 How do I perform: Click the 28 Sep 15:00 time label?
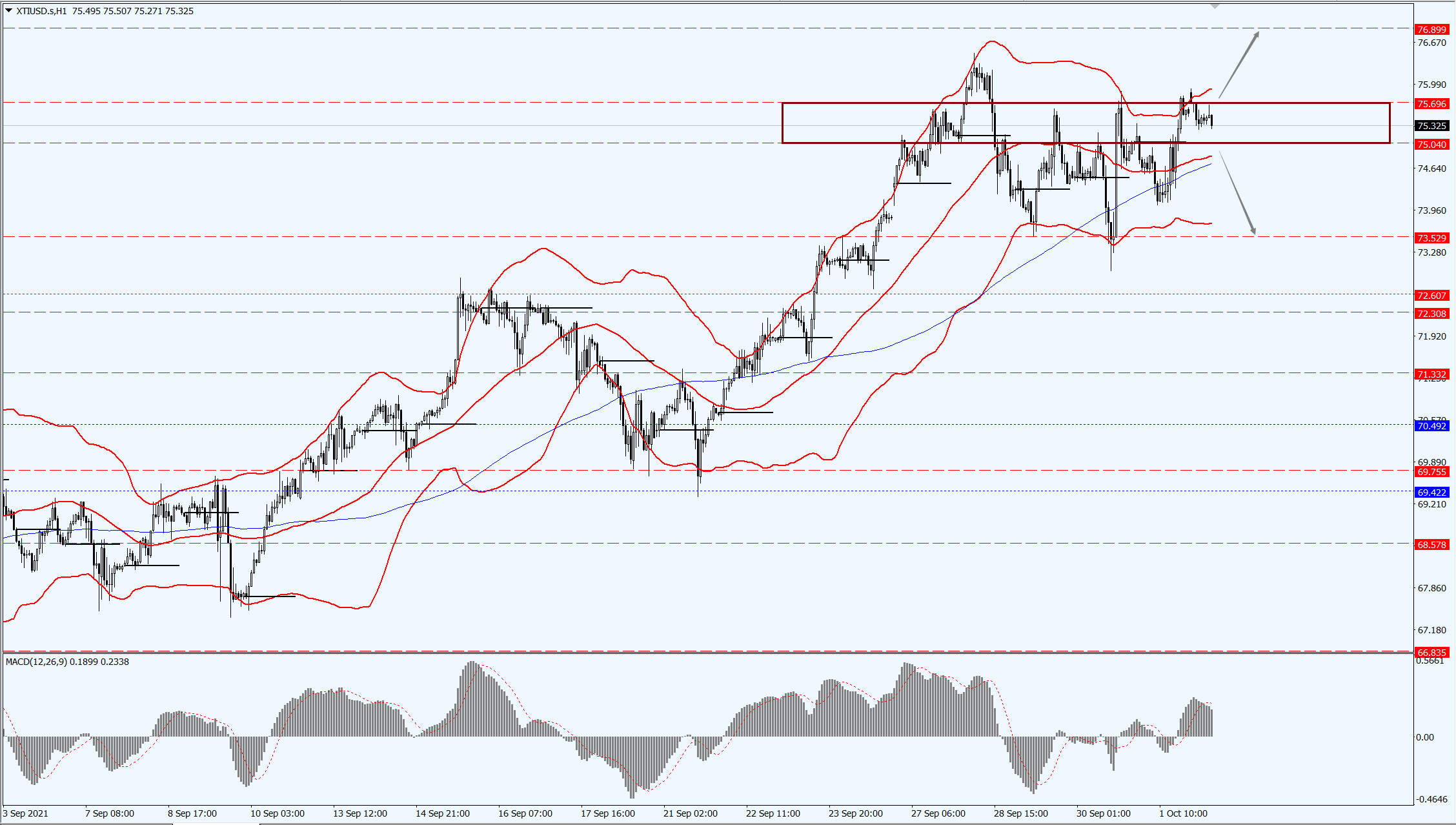[x=1021, y=813]
